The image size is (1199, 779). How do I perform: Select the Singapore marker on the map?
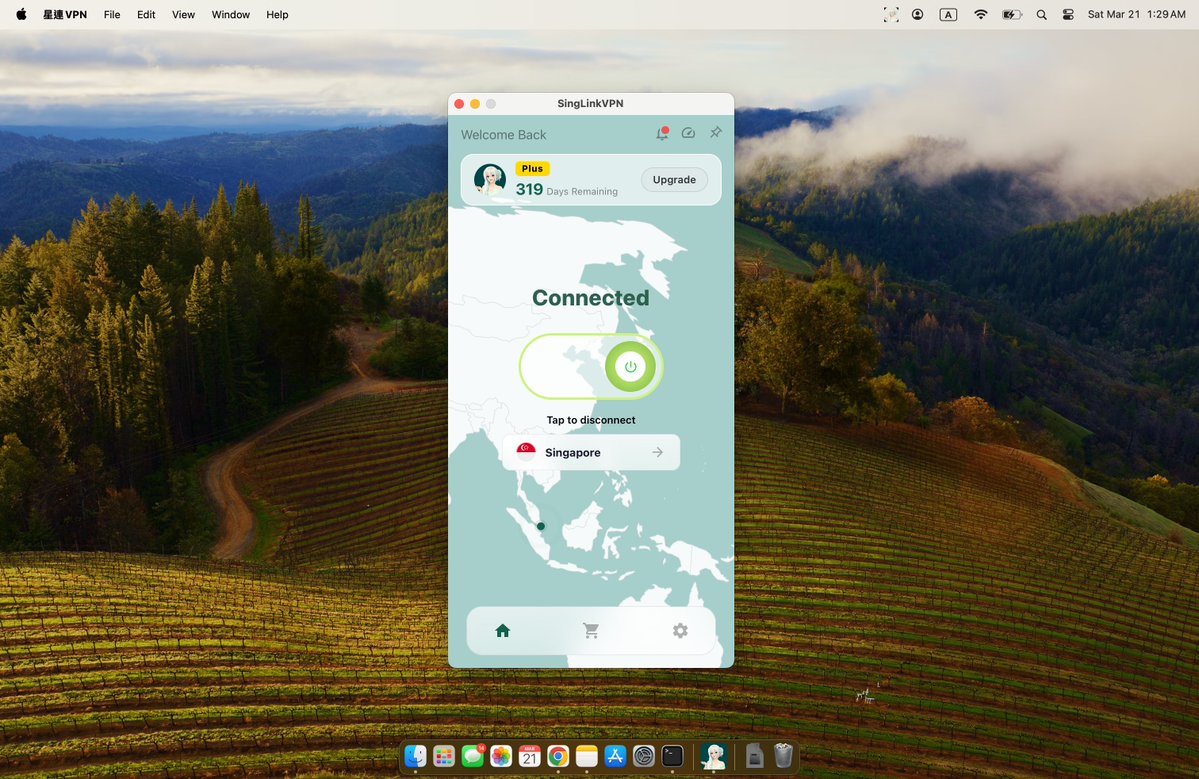[541, 525]
